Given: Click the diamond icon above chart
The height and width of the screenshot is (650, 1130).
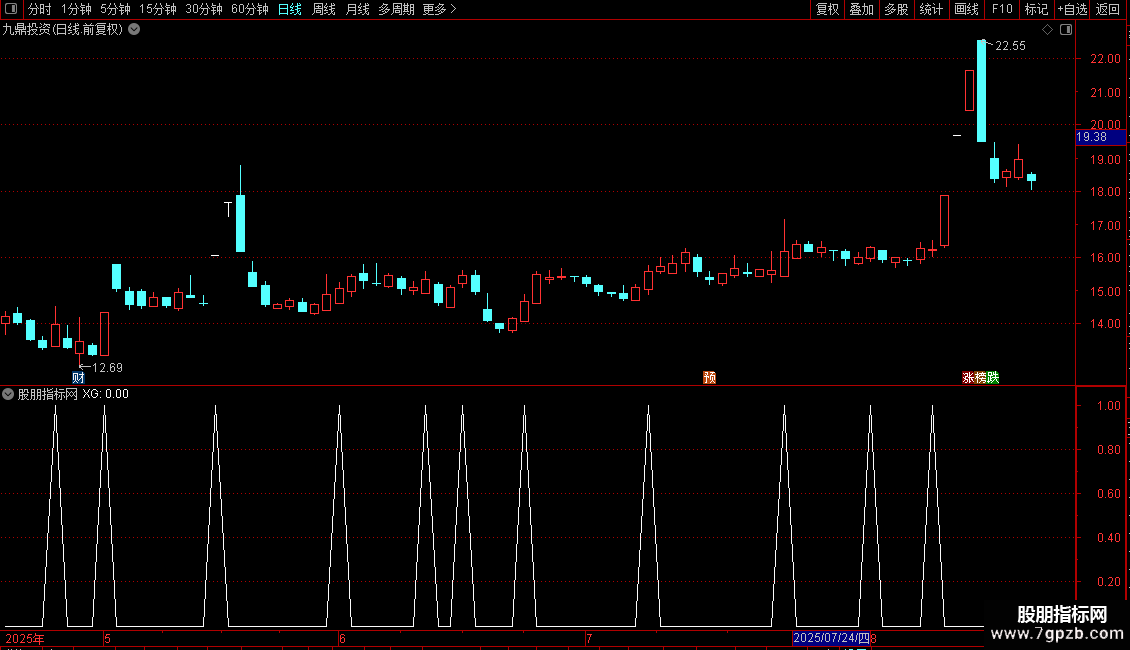Looking at the screenshot, I should pos(1048,30).
